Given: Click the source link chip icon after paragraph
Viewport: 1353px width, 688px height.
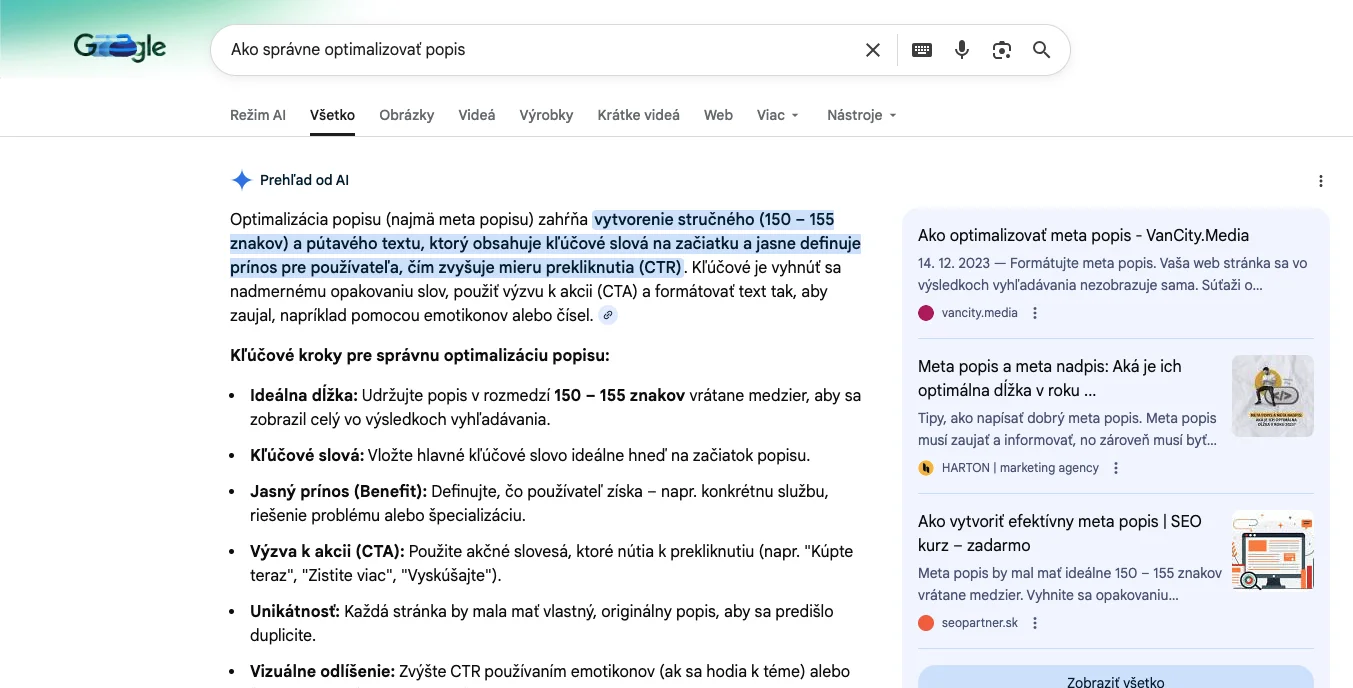Looking at the screenshot, I should coord(608,316).
